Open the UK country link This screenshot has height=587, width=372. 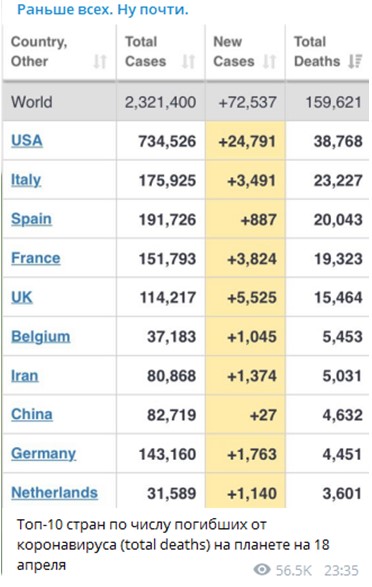coord(22,297)
